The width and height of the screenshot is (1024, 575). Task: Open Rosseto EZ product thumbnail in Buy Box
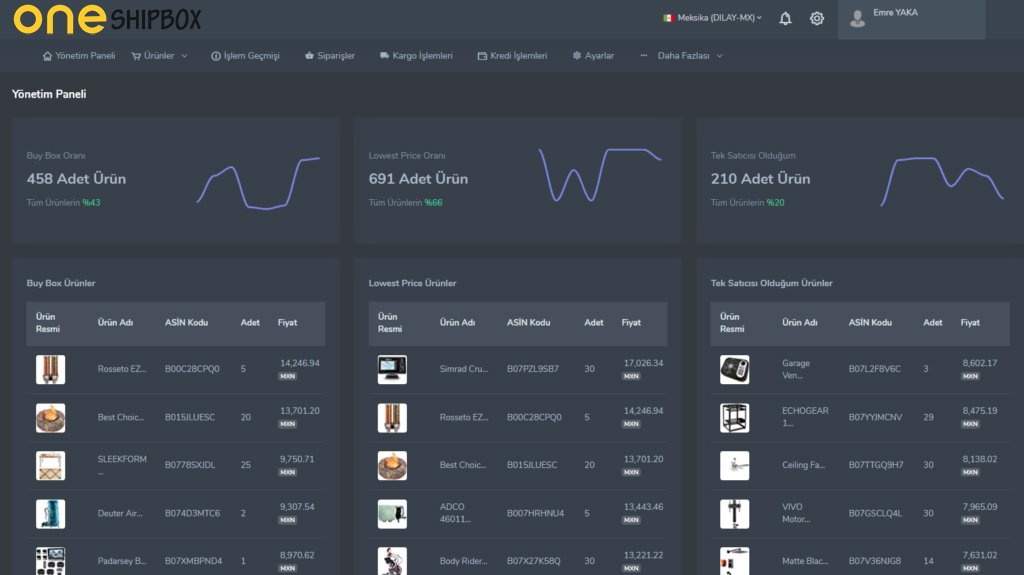tap(50, 370)
